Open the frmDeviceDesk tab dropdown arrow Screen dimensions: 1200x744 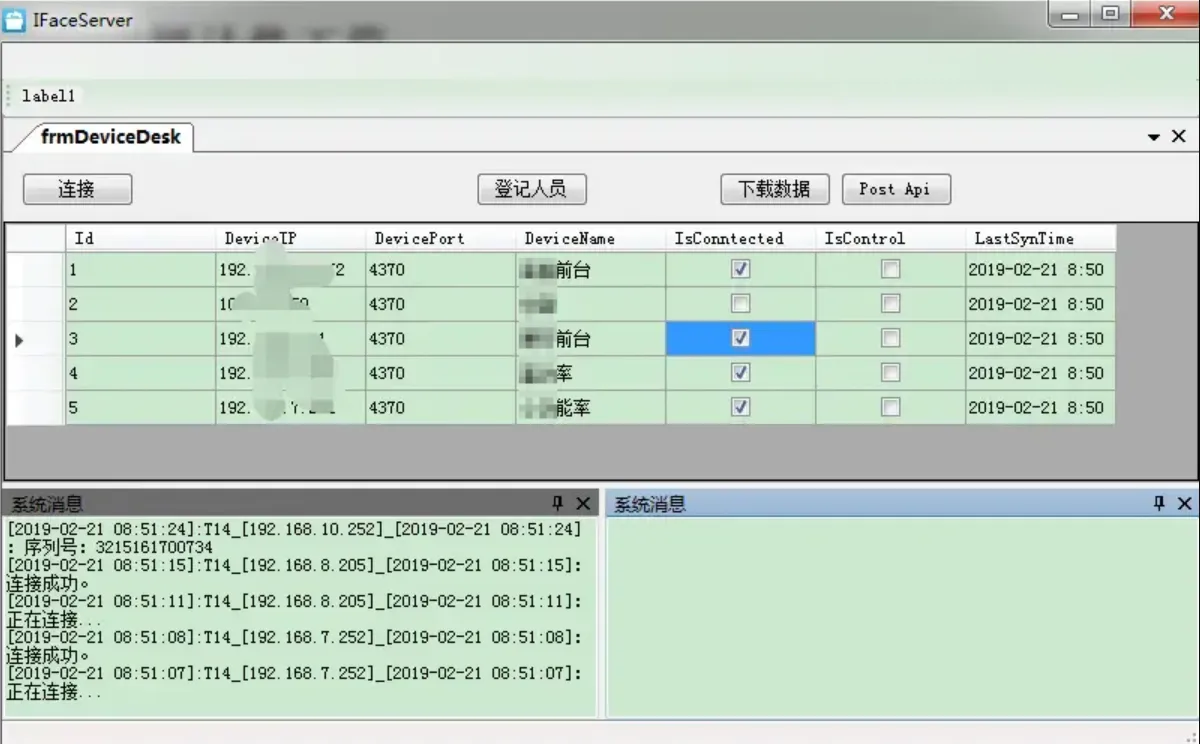click(x=1154, y=137)
